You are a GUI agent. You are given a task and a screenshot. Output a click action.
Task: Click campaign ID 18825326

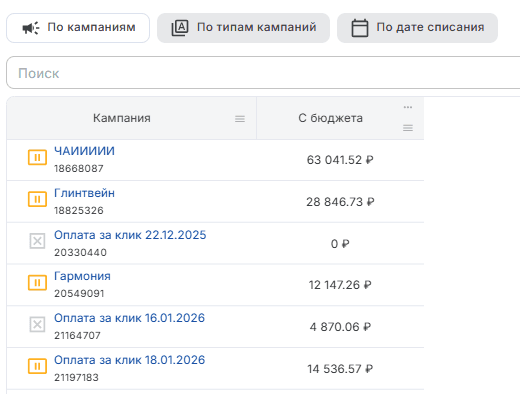[x=79, y=211]
